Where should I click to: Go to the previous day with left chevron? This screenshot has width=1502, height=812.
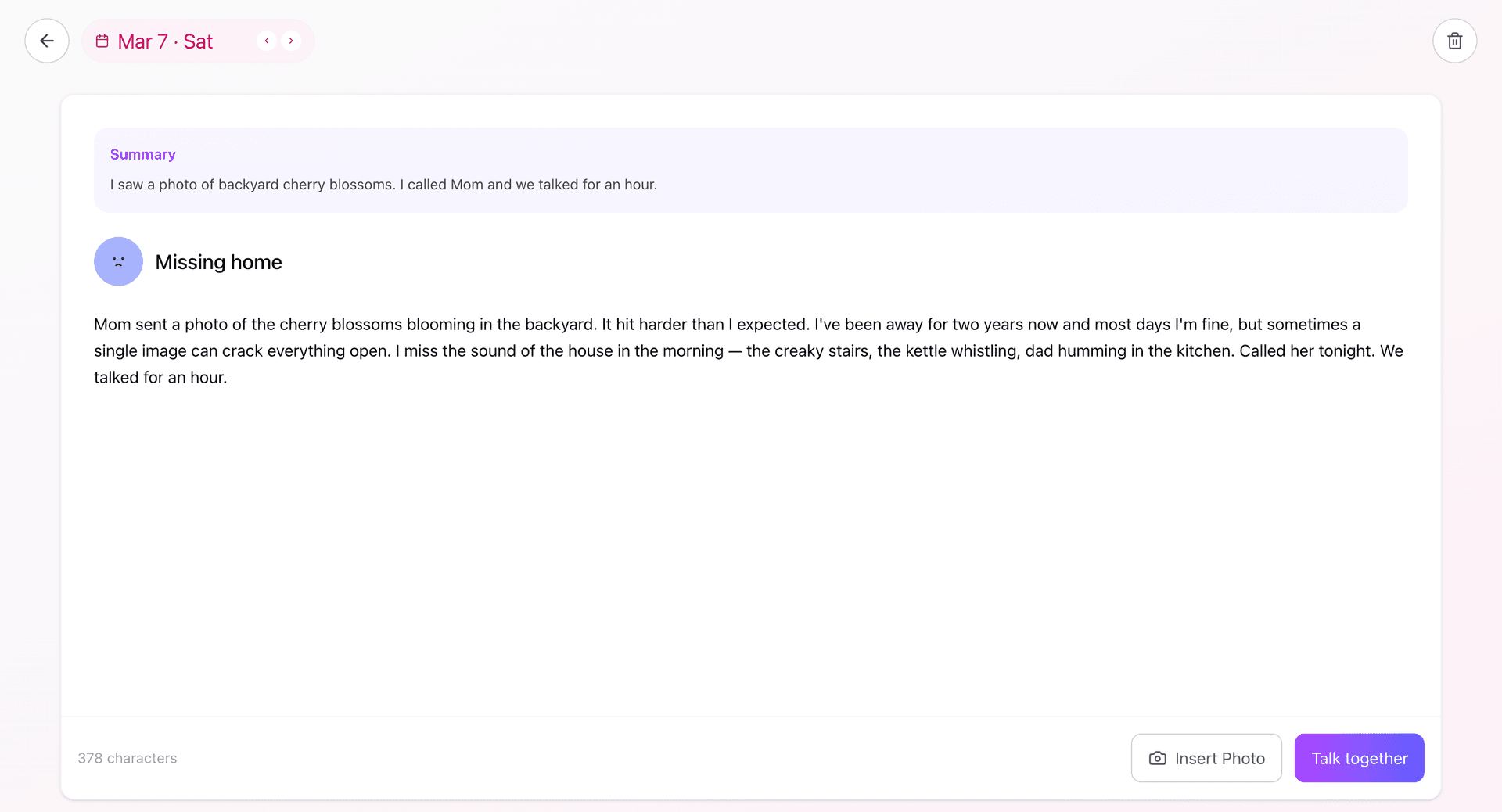point(267,41)
